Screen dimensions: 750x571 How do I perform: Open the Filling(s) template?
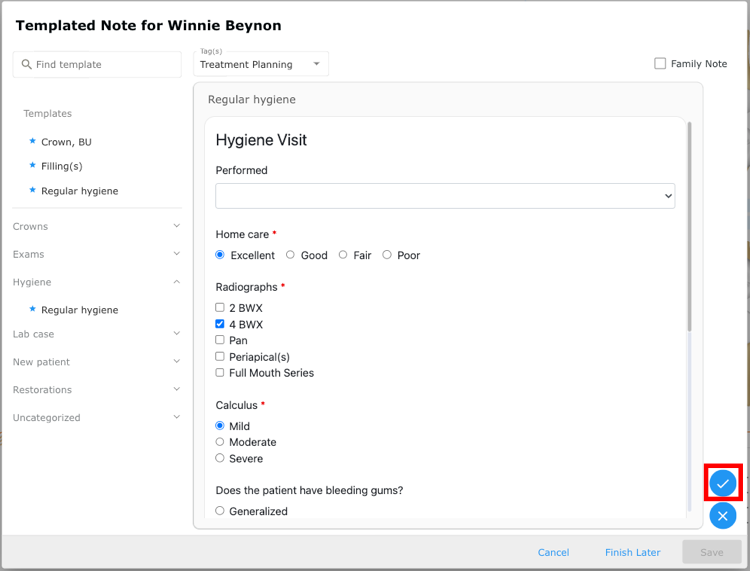[x=62, y=166]
